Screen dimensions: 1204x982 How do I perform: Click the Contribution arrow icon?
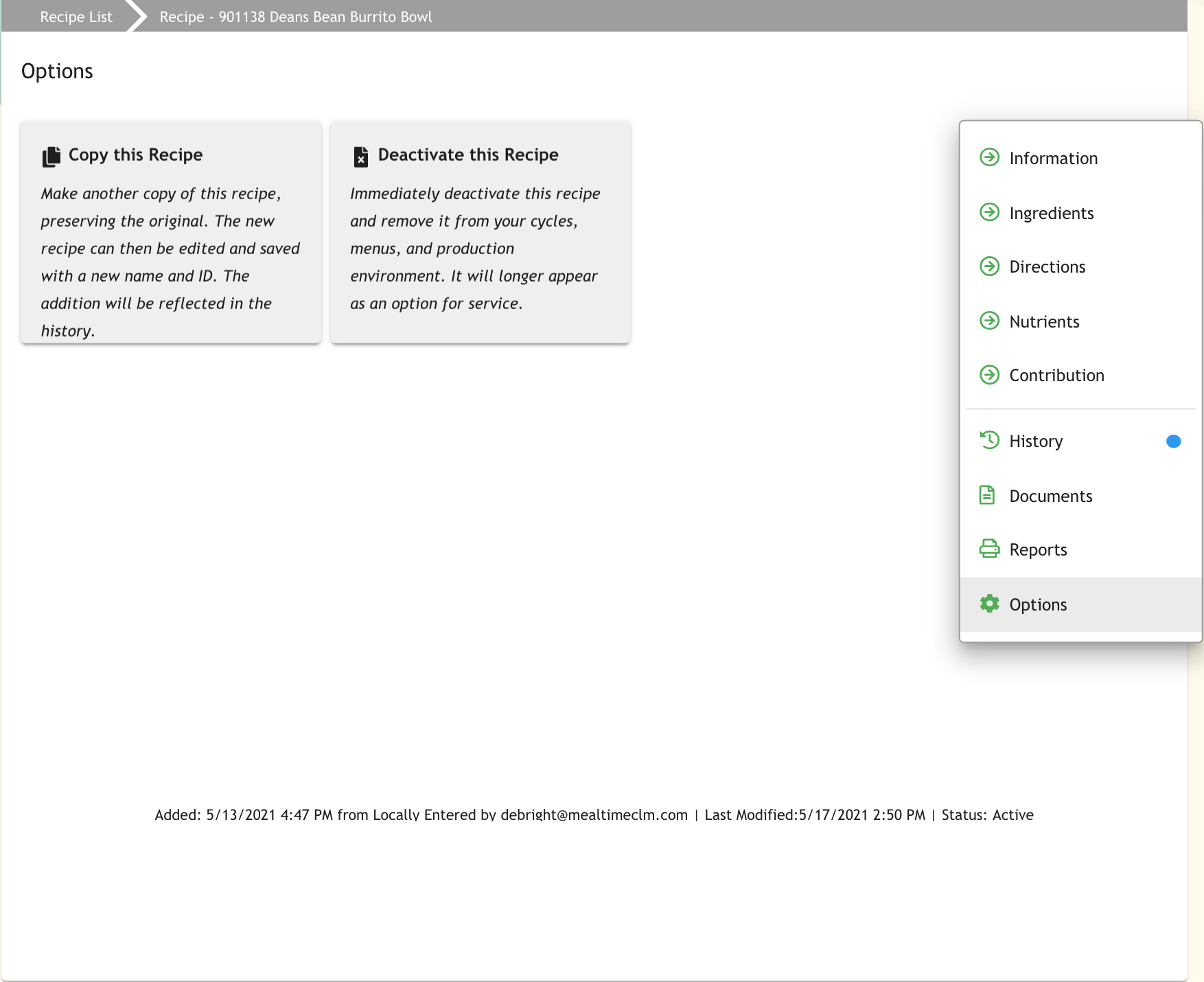[x=989, y=375]
